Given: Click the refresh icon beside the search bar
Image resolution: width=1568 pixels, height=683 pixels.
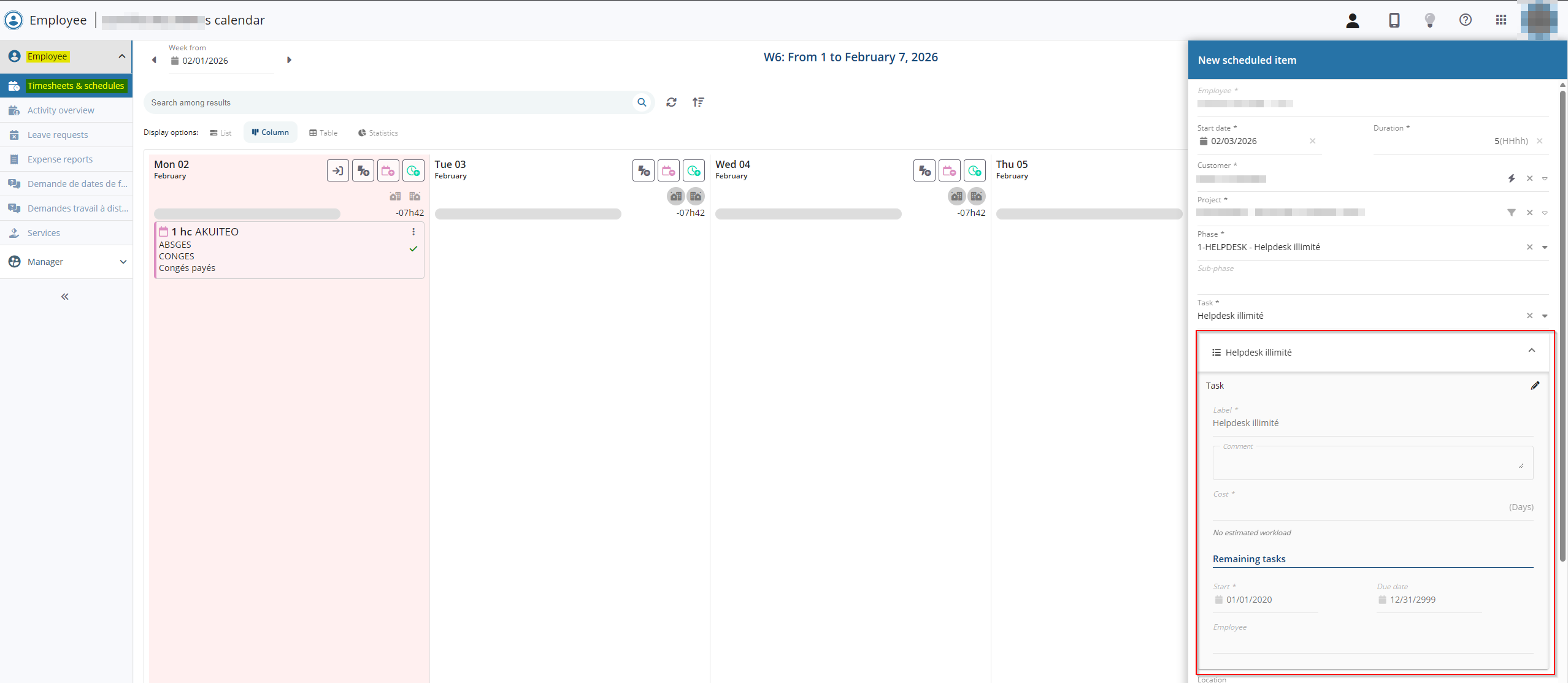Looking at the screenshot, I should 671,102.
